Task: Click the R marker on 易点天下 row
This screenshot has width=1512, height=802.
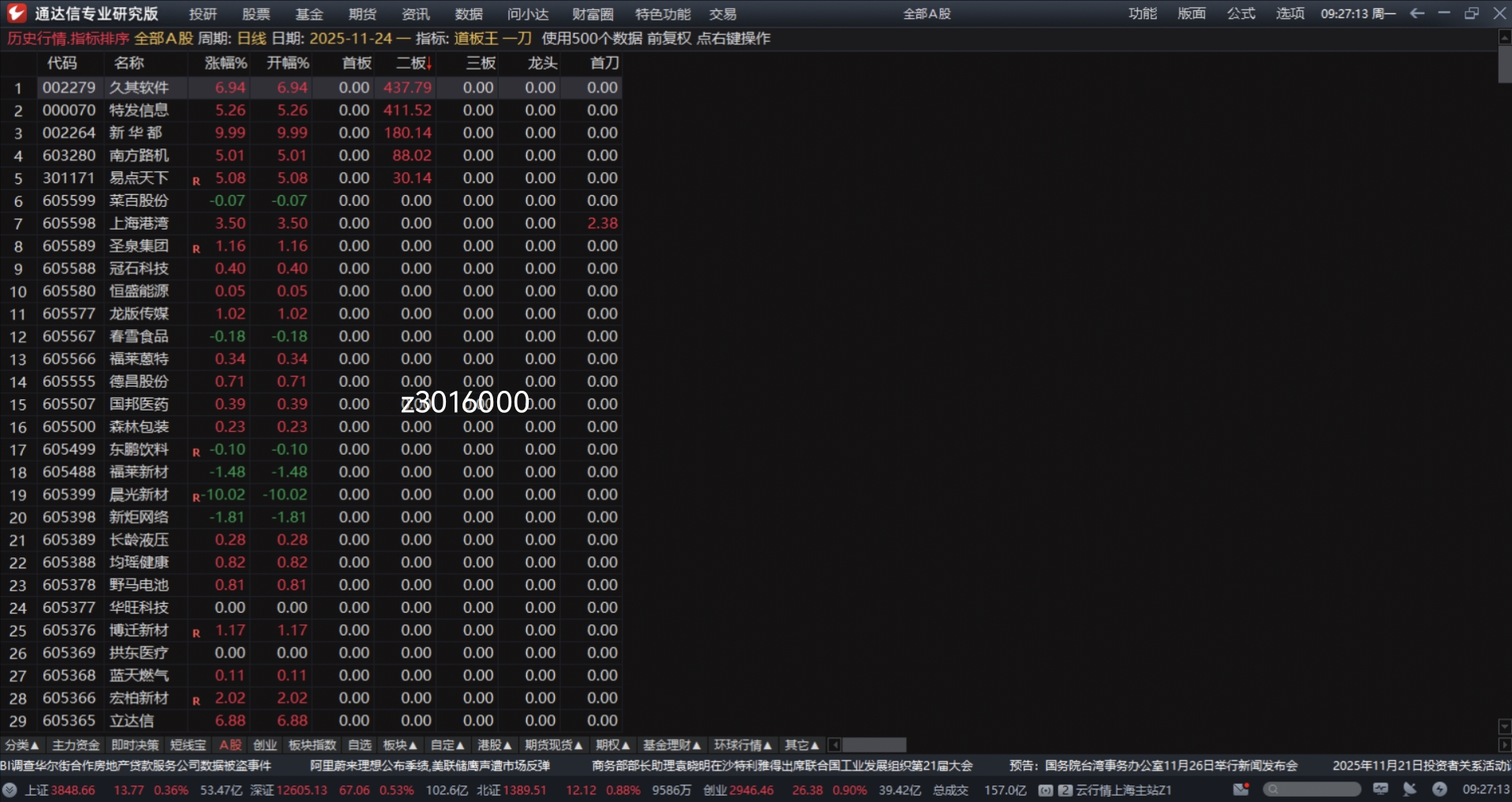Action: pos(196,181)
